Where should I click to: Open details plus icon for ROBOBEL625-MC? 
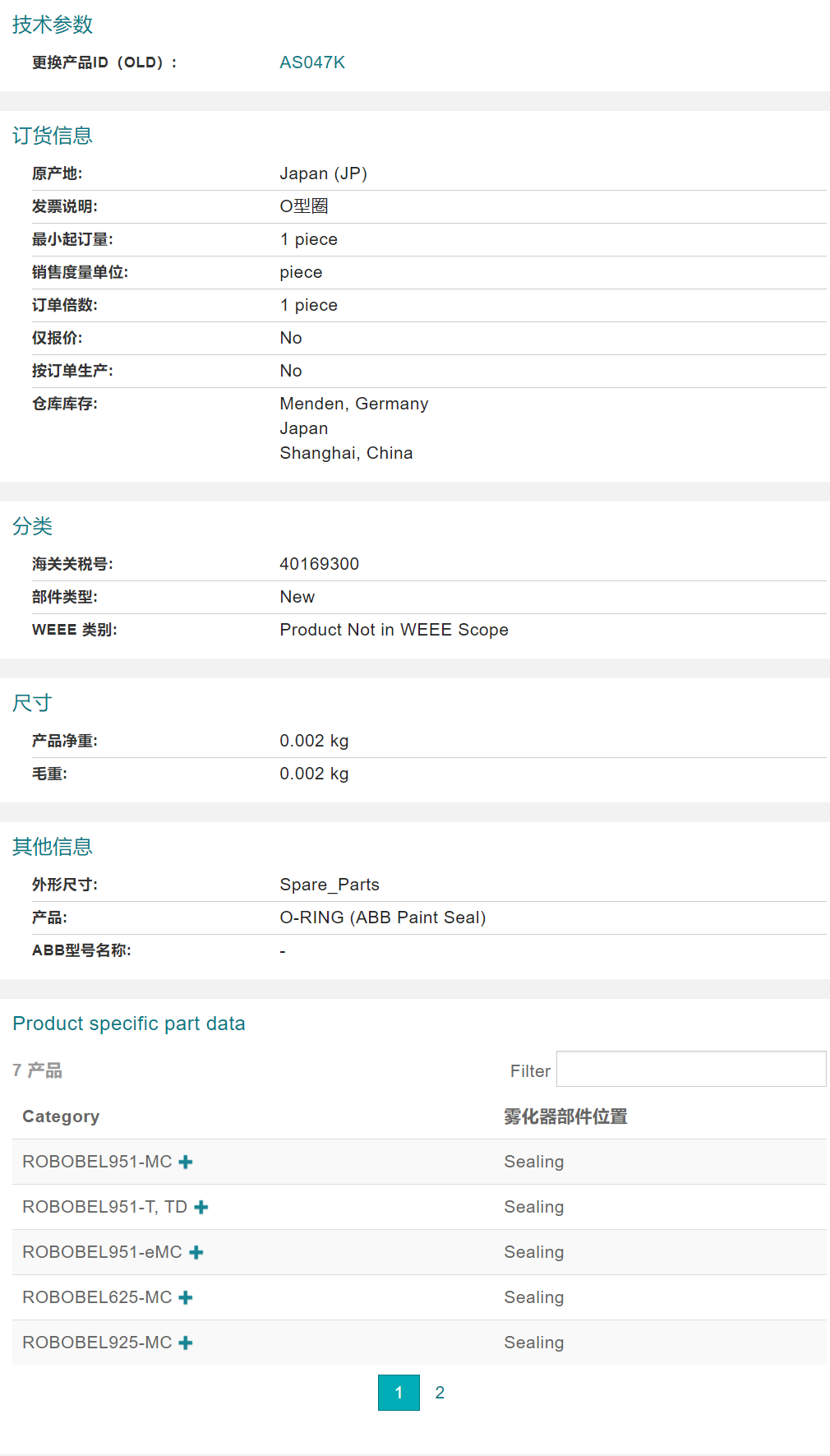coord(186,1297)
